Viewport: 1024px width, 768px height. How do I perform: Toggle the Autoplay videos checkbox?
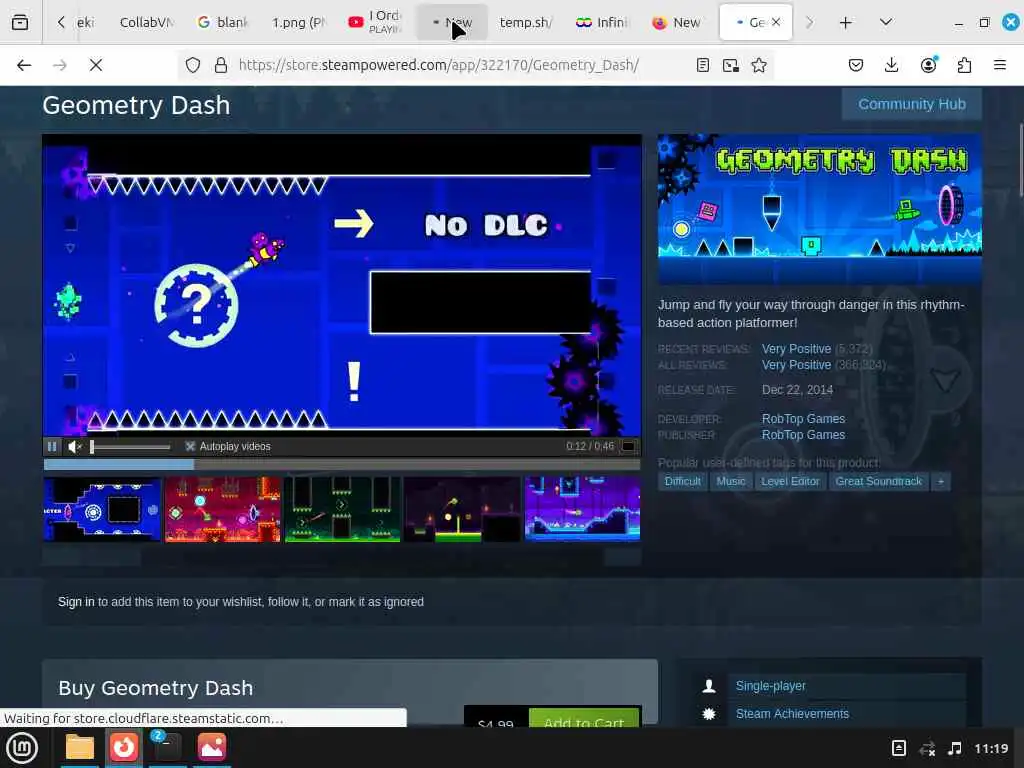(190, 447)
